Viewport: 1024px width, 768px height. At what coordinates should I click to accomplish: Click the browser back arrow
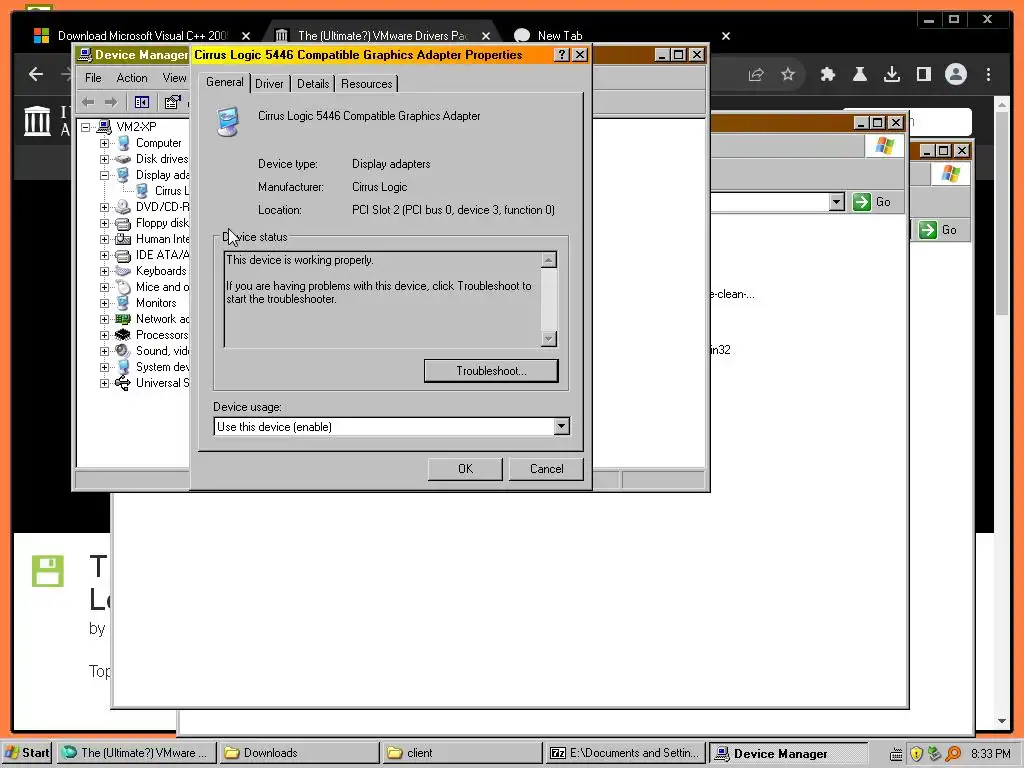tap(36, 74)
